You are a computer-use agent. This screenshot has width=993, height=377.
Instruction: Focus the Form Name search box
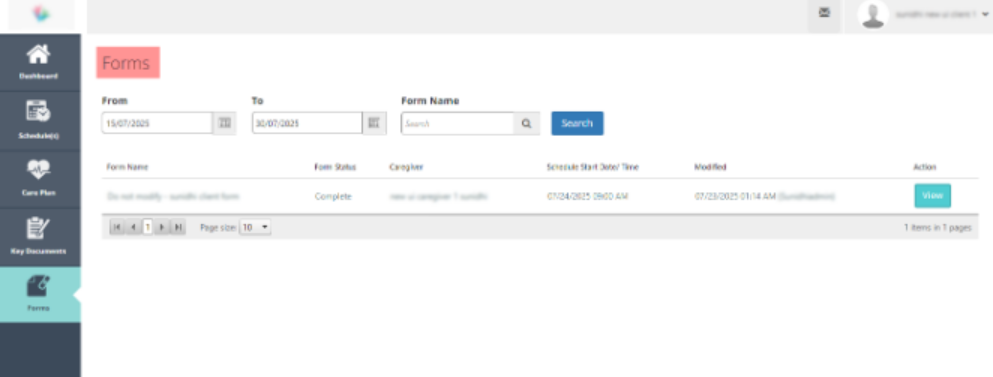click(x=457, y=124)
